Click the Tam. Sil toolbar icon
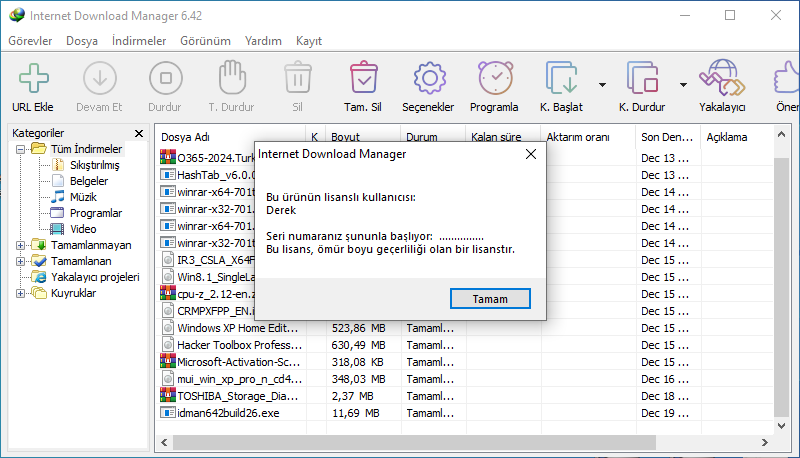 click(x=363, y=78)
